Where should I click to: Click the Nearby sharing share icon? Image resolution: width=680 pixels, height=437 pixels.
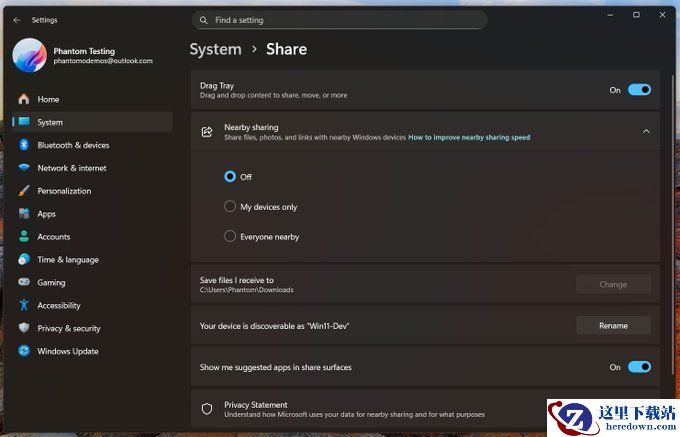click(207, 131)
